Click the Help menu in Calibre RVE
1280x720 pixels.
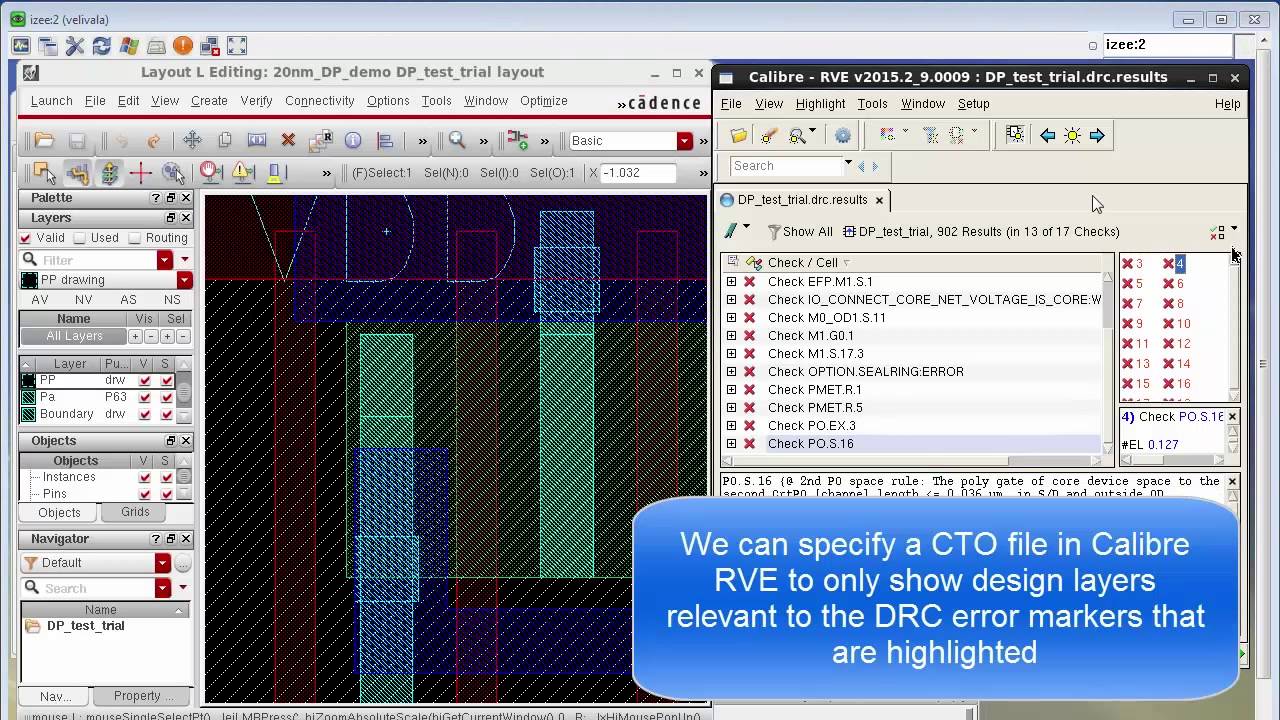(x=1227, y=104)
